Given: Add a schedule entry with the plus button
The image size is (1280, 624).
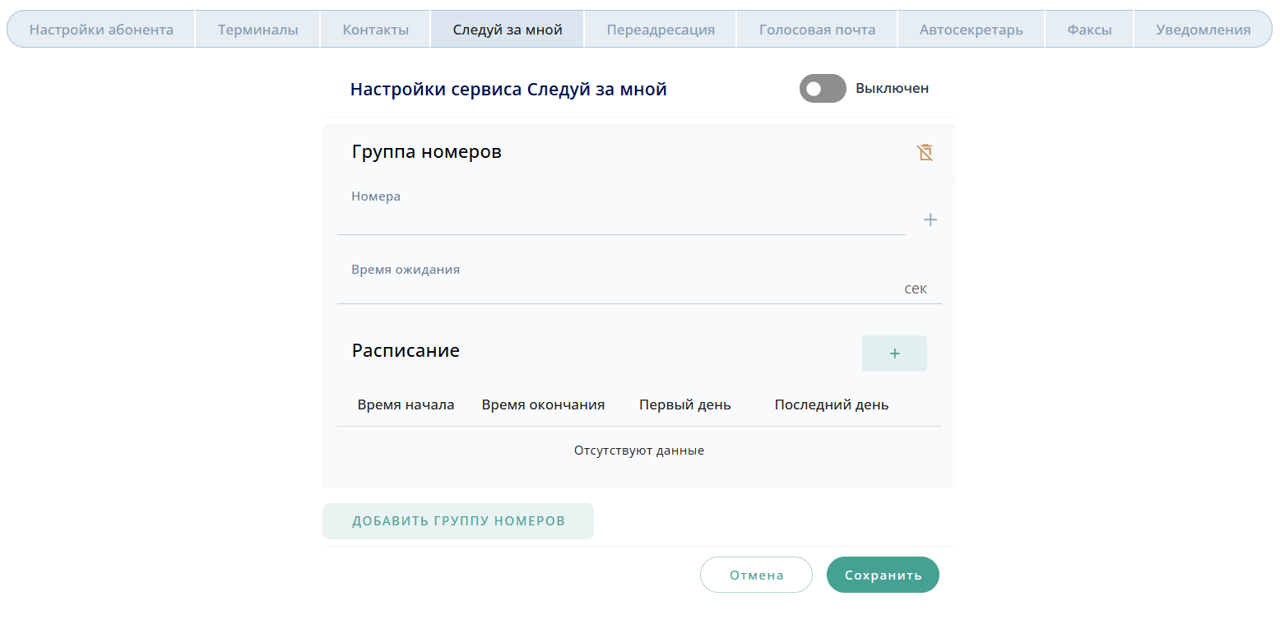Looking at the screenshot, I should 894,354.
